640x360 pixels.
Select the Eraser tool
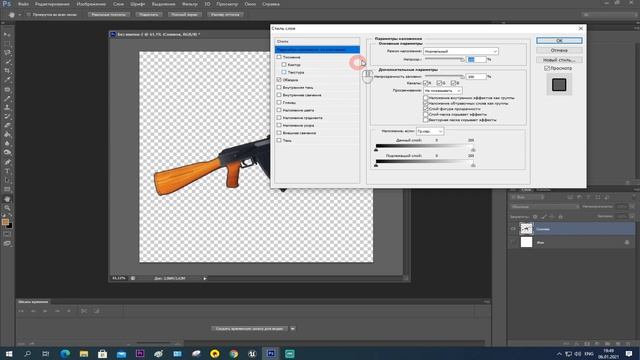[7, 125]
